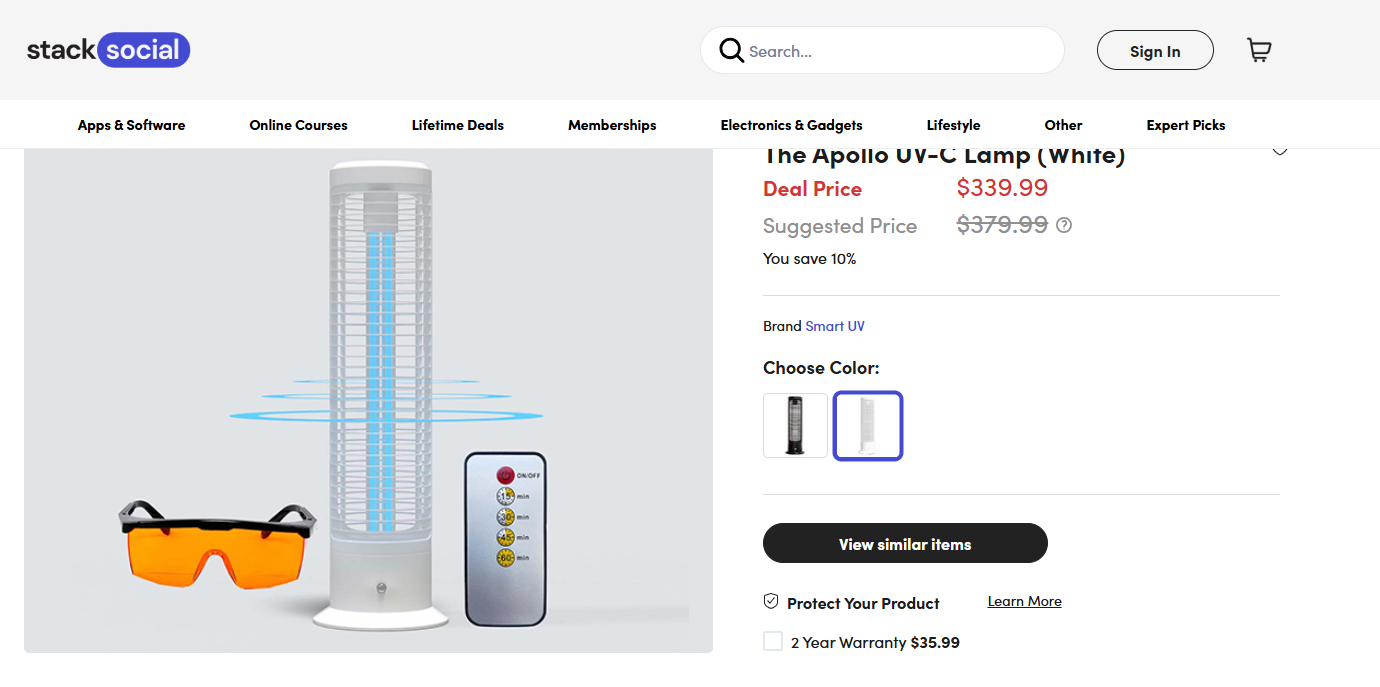Select the white lamp color option
Screen dimensions: 1380x687
click(868, 425)
